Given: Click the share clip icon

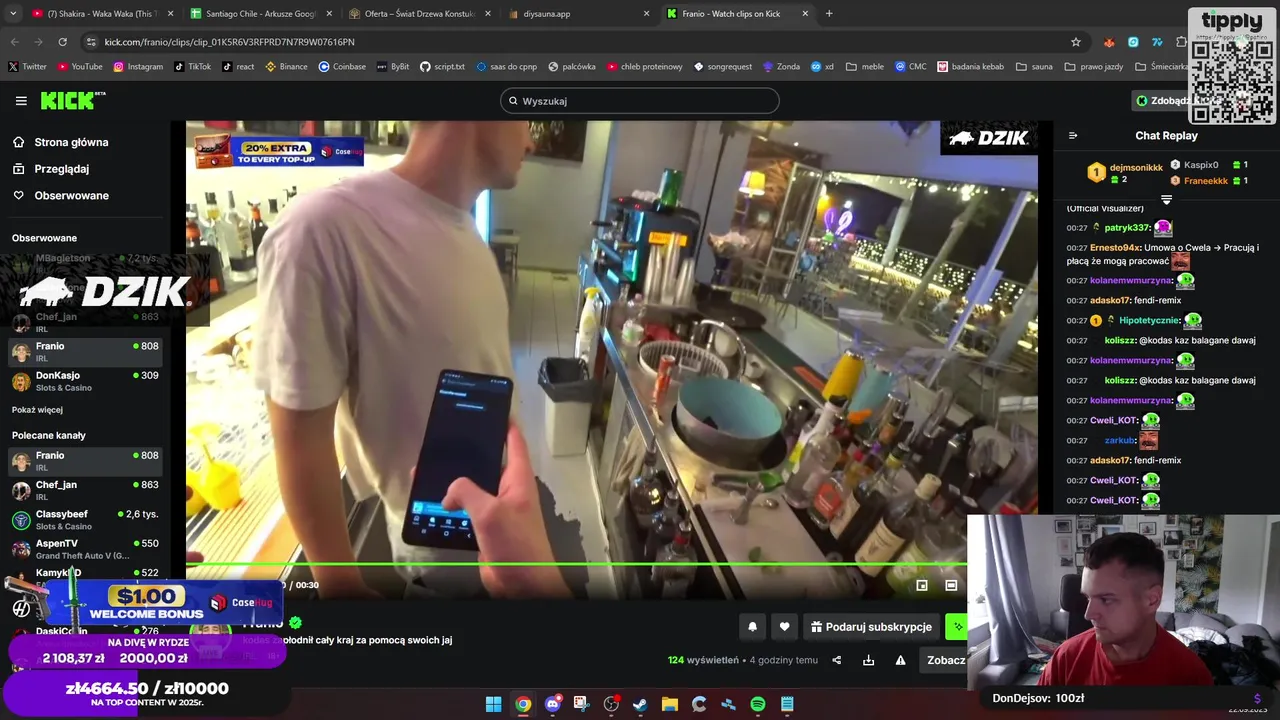Looking at the screenshot, I should (x=837, y=660).
